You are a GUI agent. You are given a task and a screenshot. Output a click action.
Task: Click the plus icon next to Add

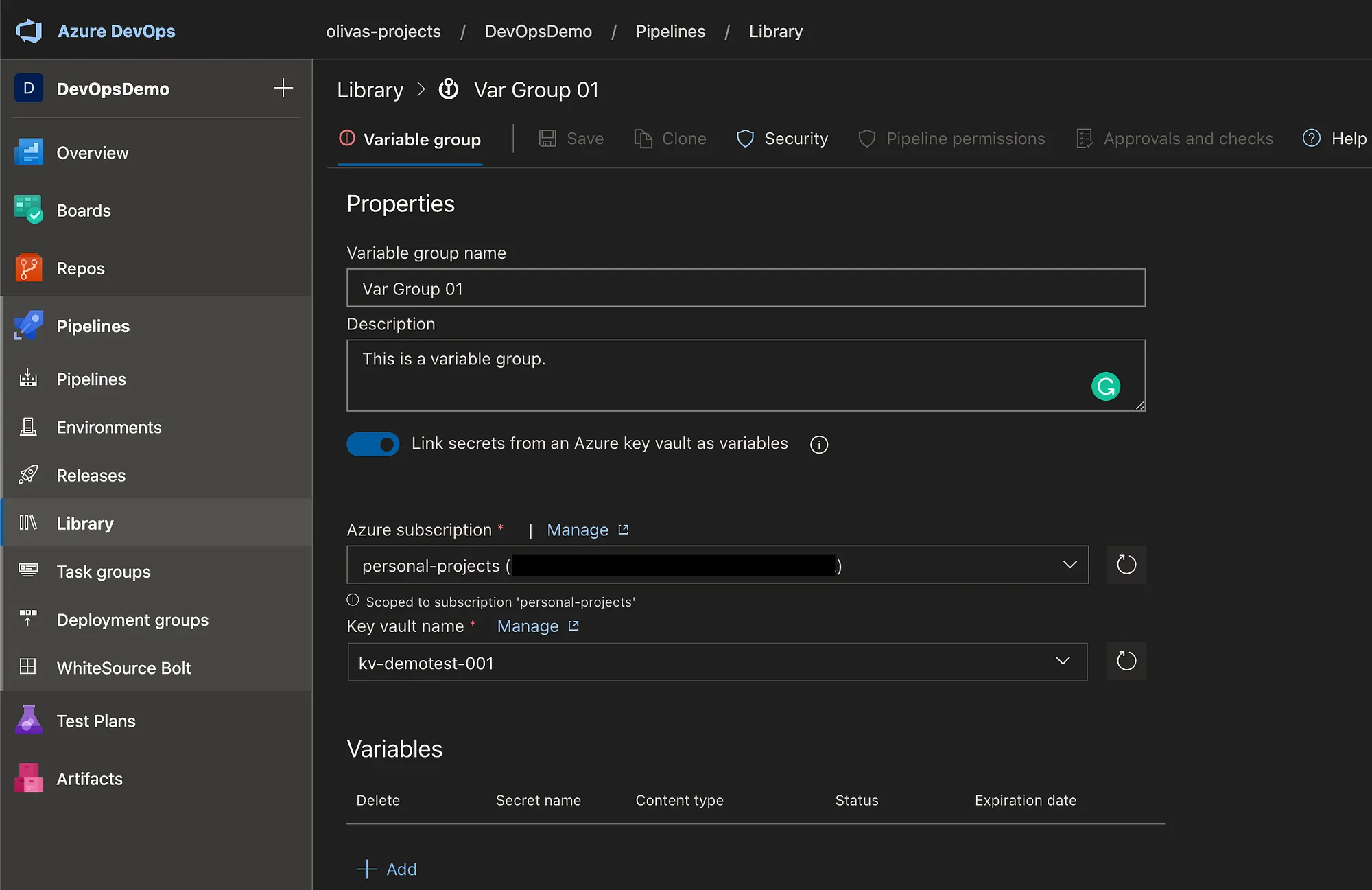(x=367, y=869)
